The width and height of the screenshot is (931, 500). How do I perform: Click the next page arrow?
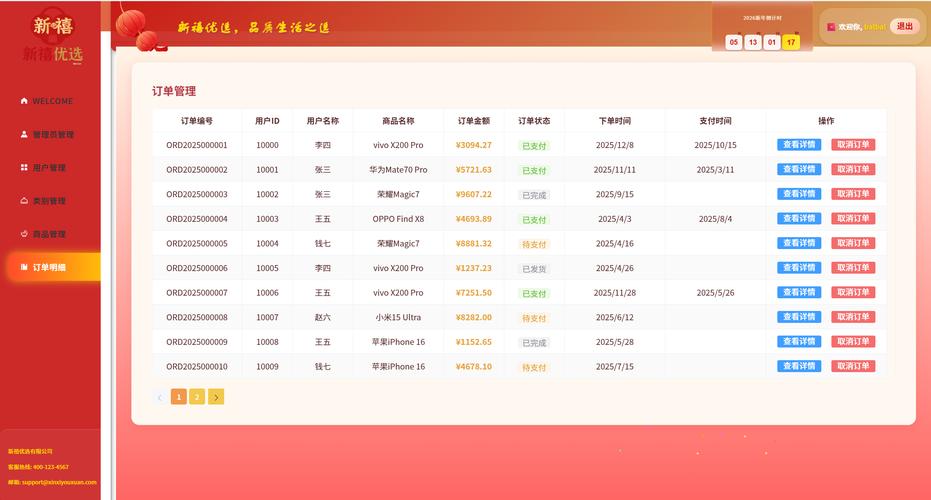(x=216, y=397)
